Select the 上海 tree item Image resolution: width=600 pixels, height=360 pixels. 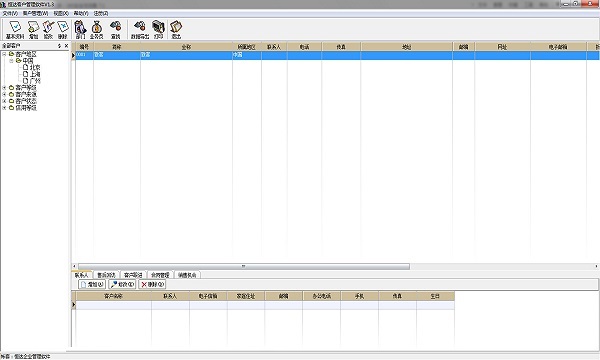35,74
